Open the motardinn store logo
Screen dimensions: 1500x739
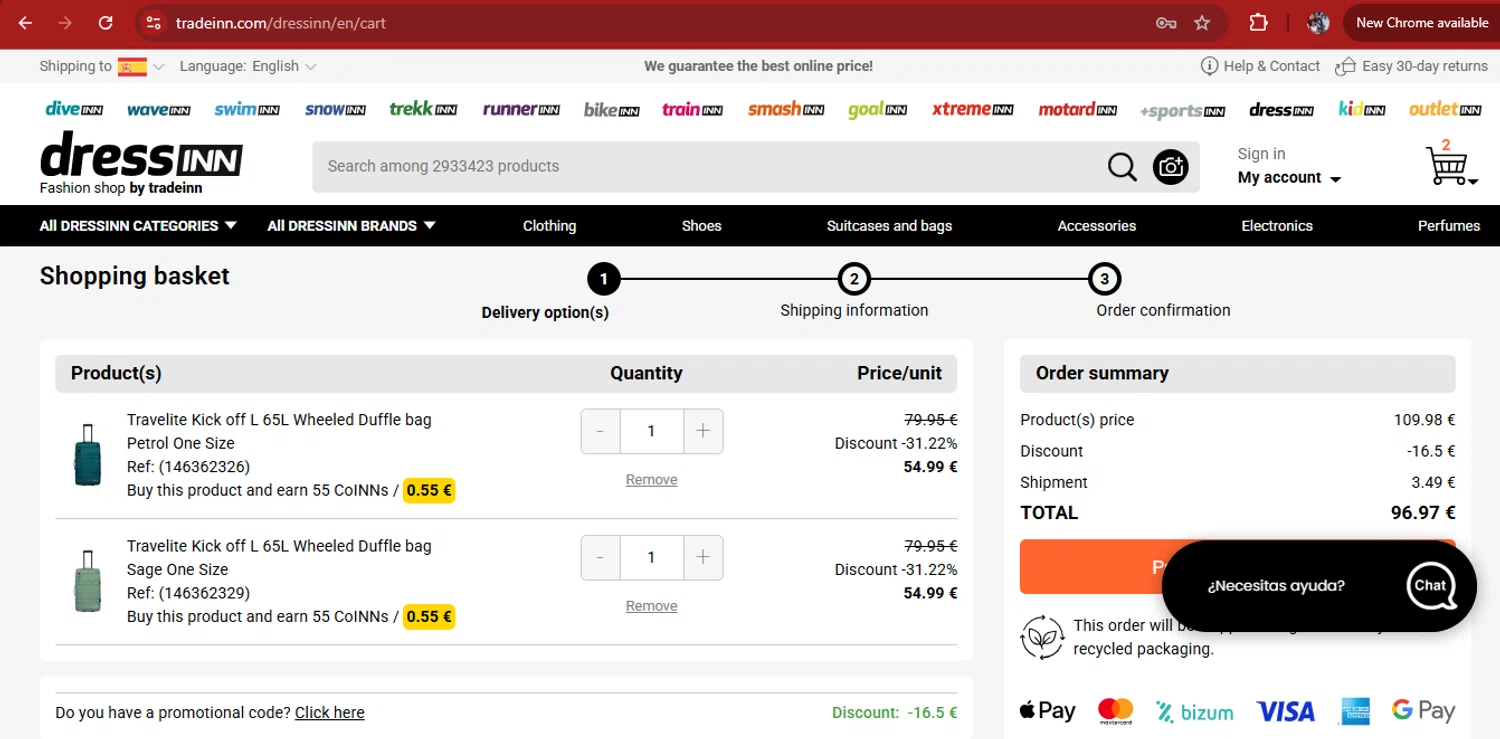[x=1077, y=109]
